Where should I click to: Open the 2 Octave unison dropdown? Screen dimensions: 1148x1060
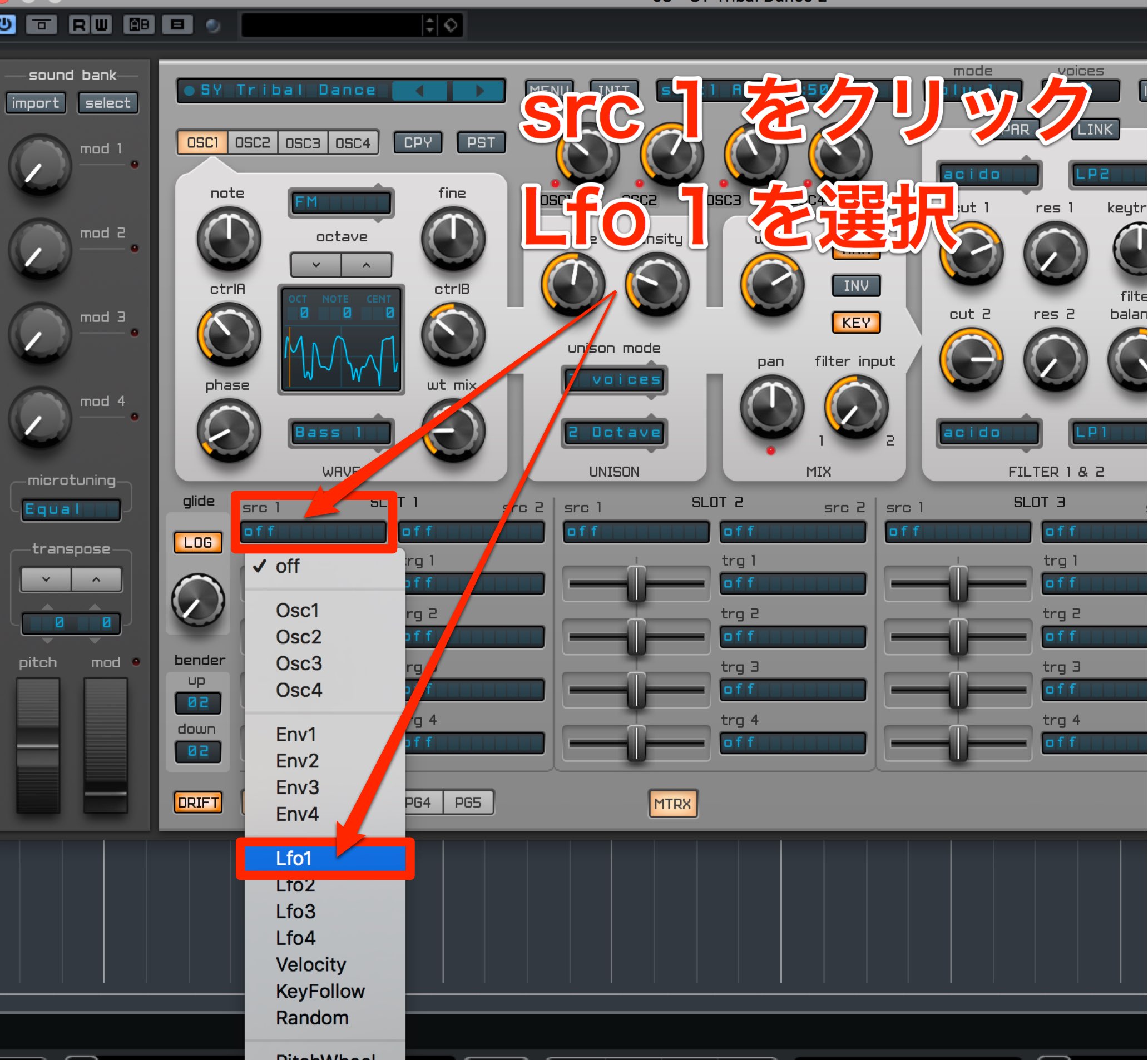pos(615,433)
